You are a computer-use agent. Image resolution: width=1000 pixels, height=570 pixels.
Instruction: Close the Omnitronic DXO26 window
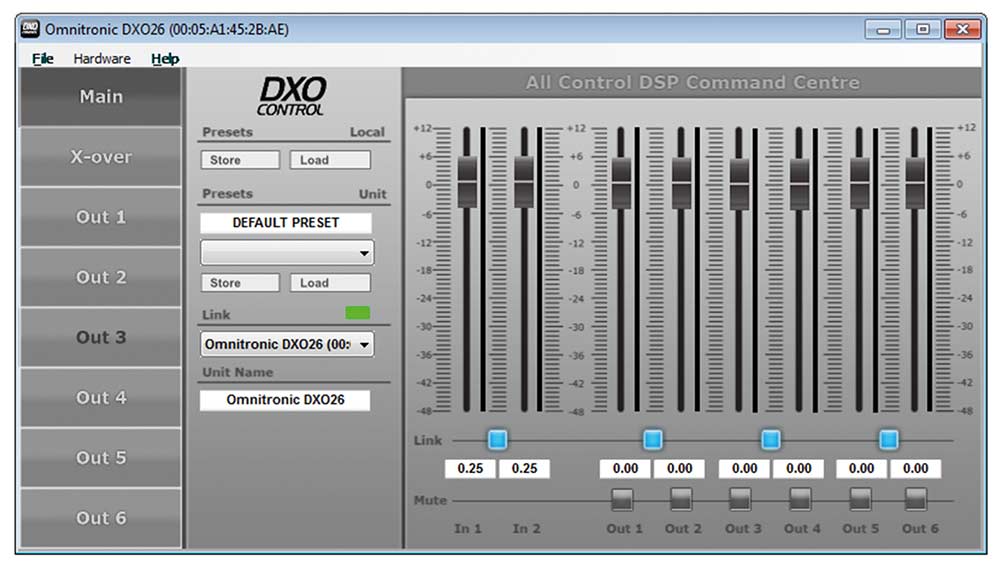point(962,29)
